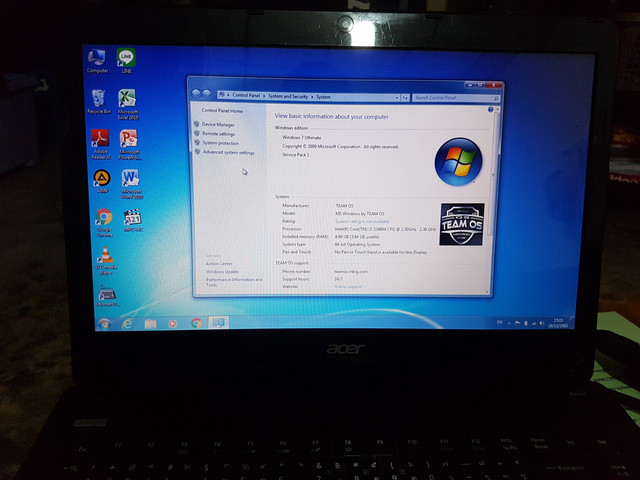Open Performance Information and Tools link
640x480 pixels.
coord(234,282)
